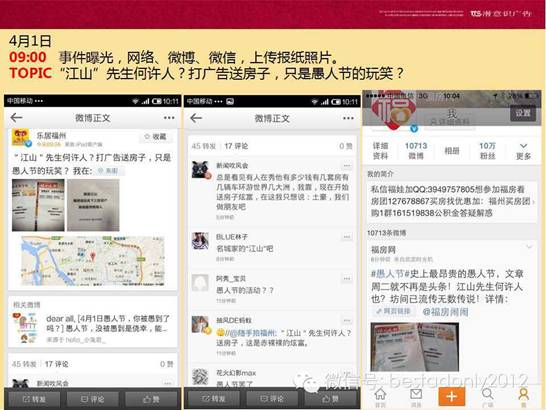This screenshot has height=410, width=546.
Task: Tap the 转发 repost button in the left screen
Action: [x=34, y=399]
